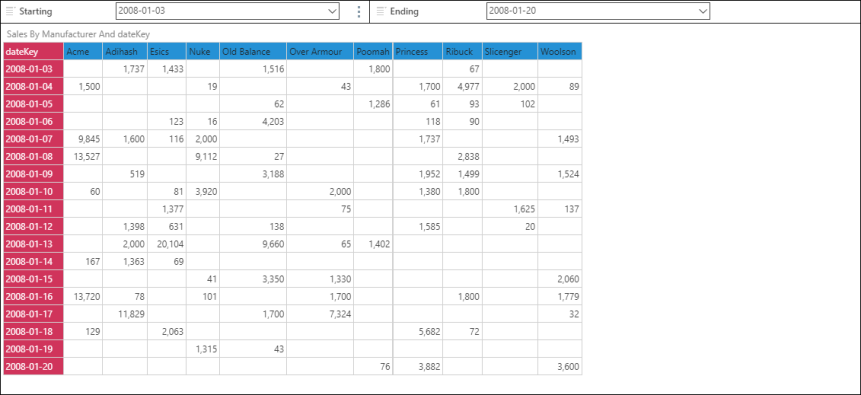This screenshot has width=861, height=395.
Task: Select the 9,112 Nuke cell
Action: coord(203,157)
